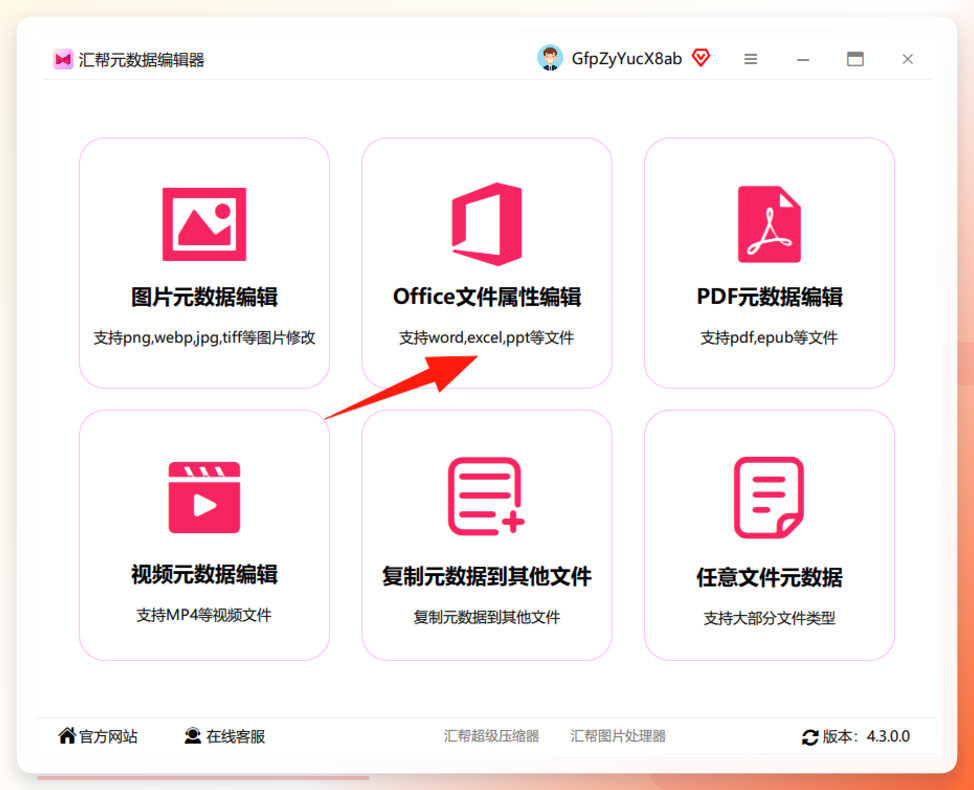
Task: Open the 汇帮图片处理器 link
Action: pyautogui.click(x=618, y=736)
